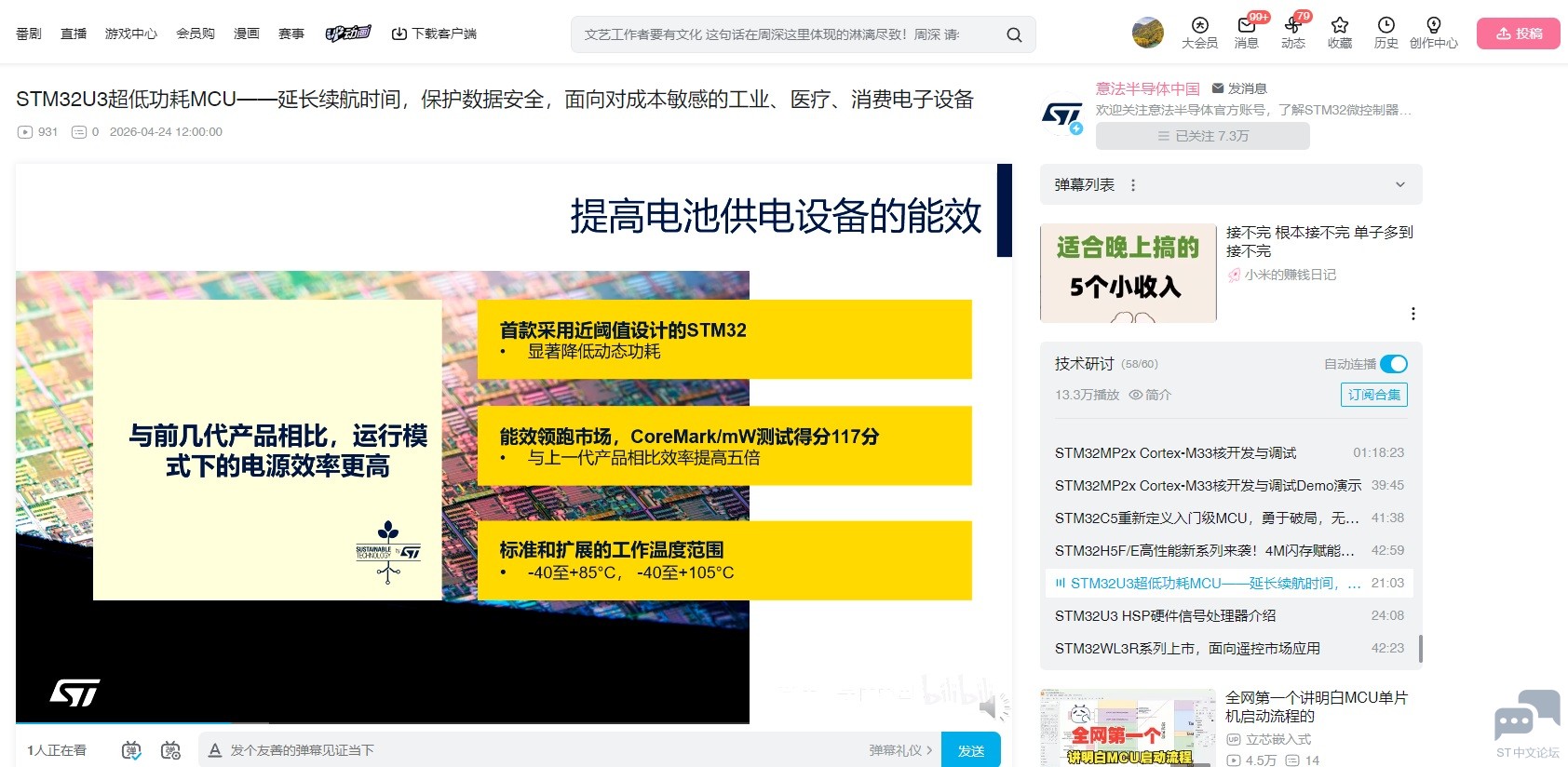Open the 赛事 nav item

(x=291, y=34)
